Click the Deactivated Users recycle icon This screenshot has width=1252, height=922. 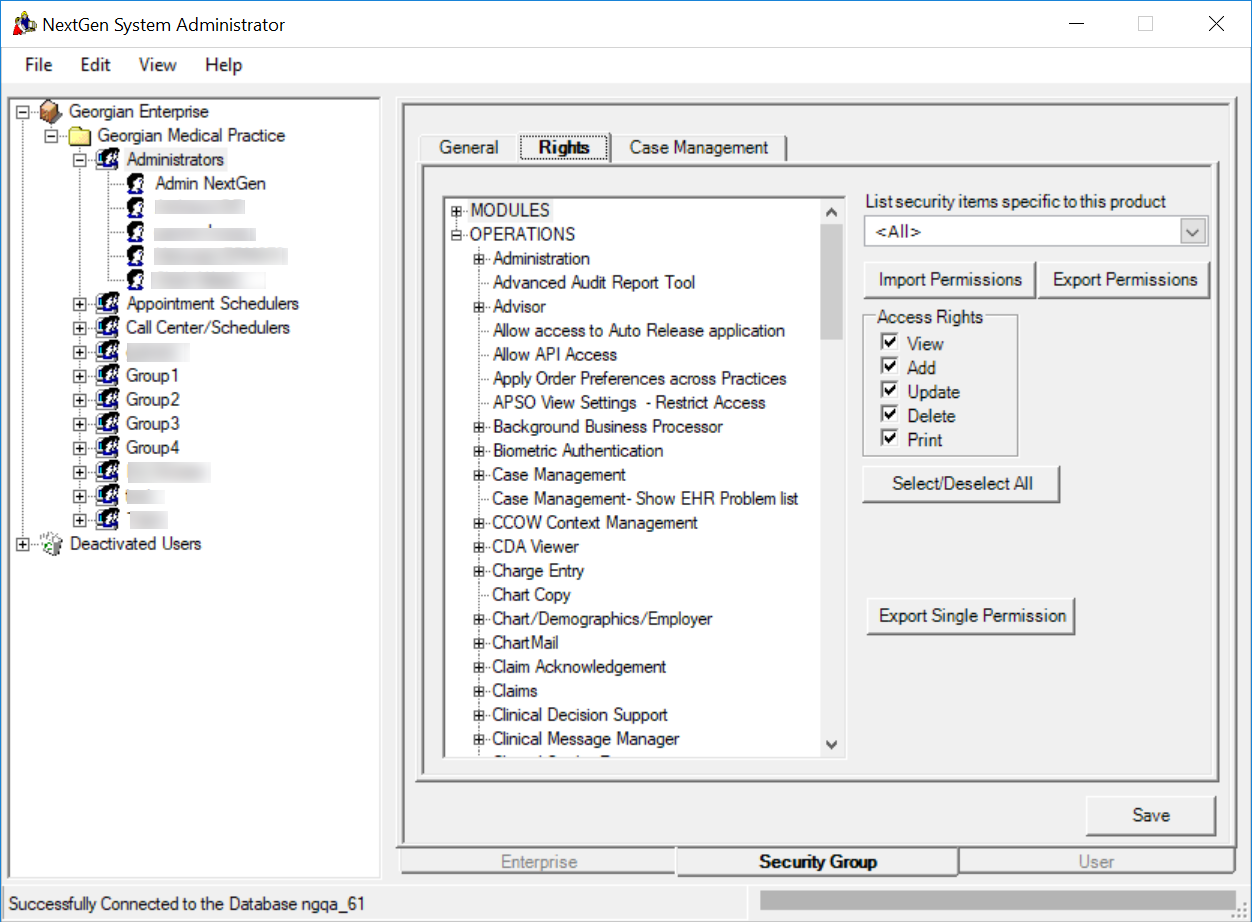[51, 544]
